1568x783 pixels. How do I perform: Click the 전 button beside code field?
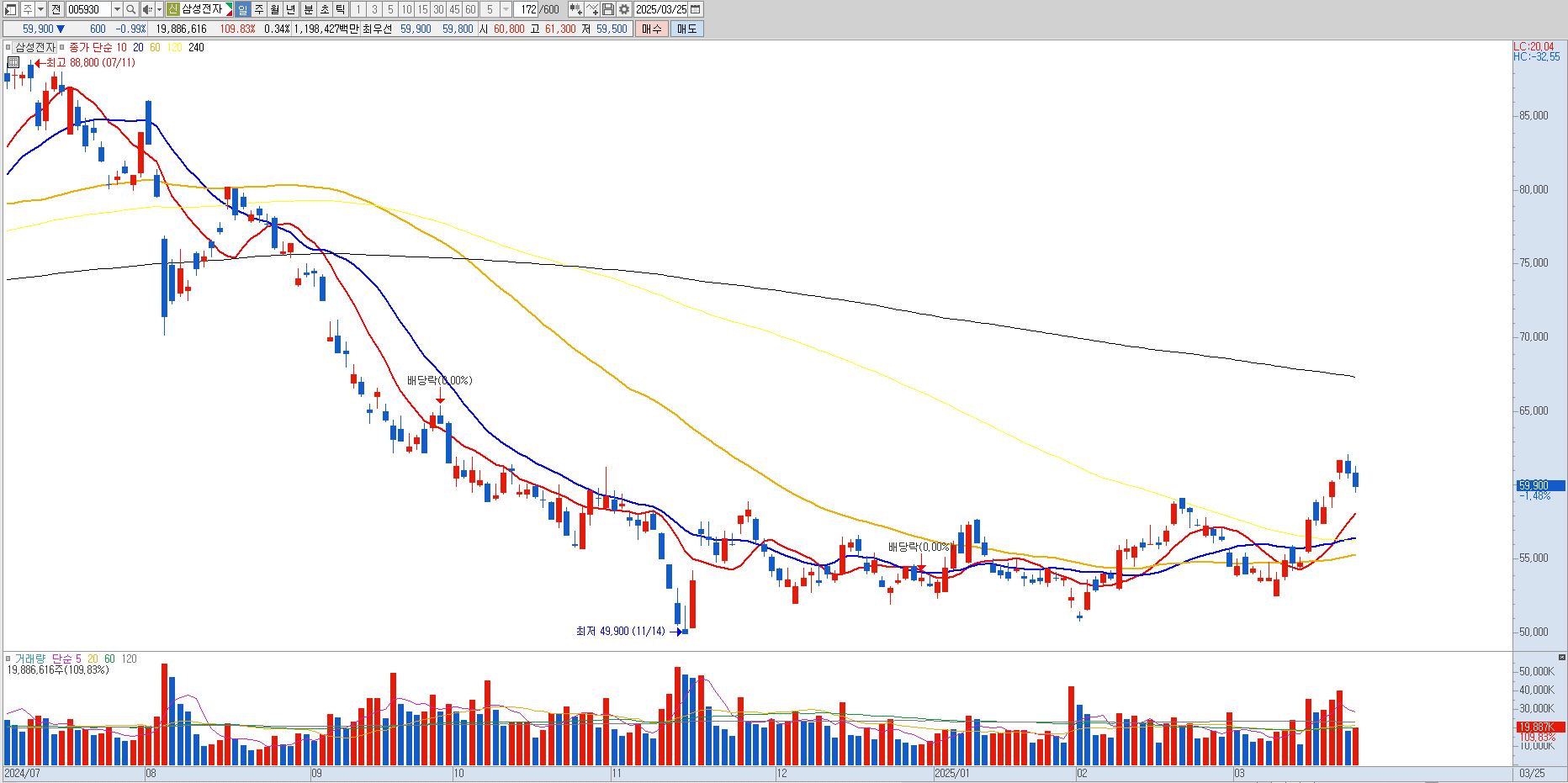(x=56, y=9)
